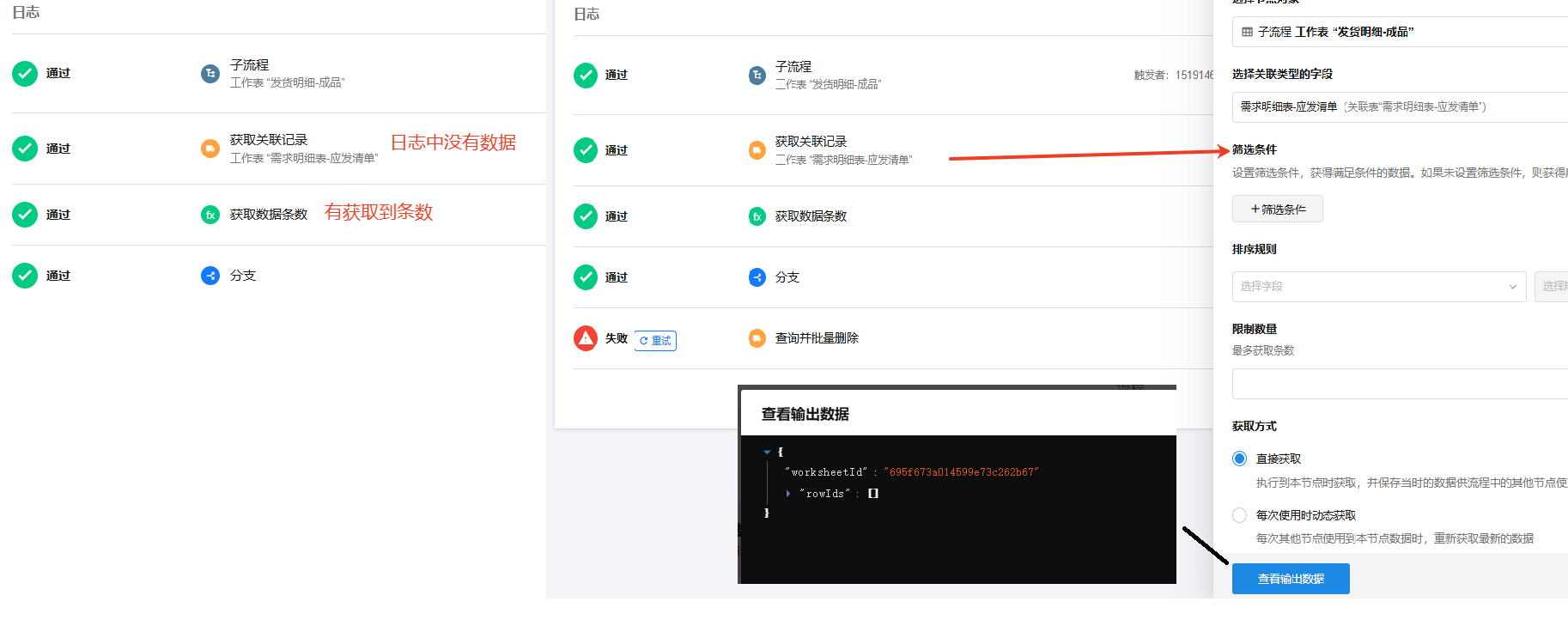
Task: Add a filter with ＋筛选条件 button
Action: (x=1278, y=209)
